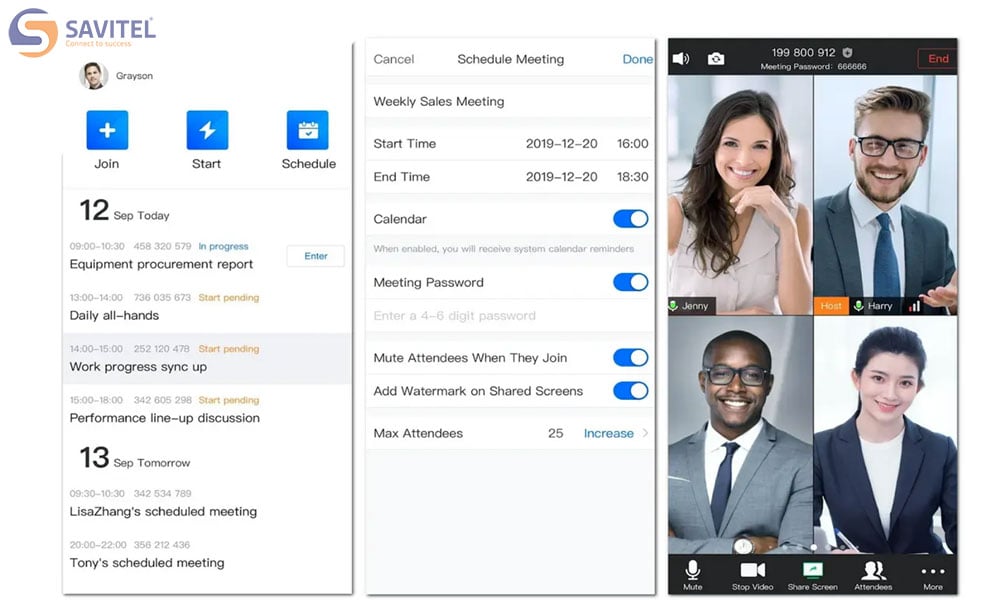Start sharing with Share Screen icon
Image resolution: width=1000 pixels, height=600 pixels.
click(x=812, y=570)
